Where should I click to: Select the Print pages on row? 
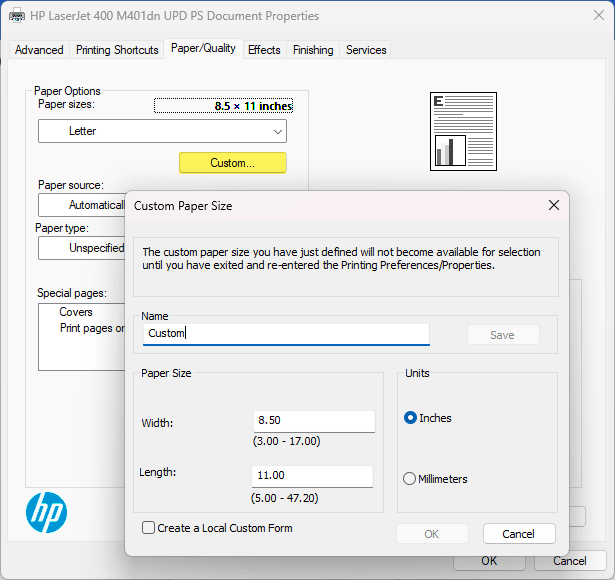pyautogui.click(x=92, y=328)
